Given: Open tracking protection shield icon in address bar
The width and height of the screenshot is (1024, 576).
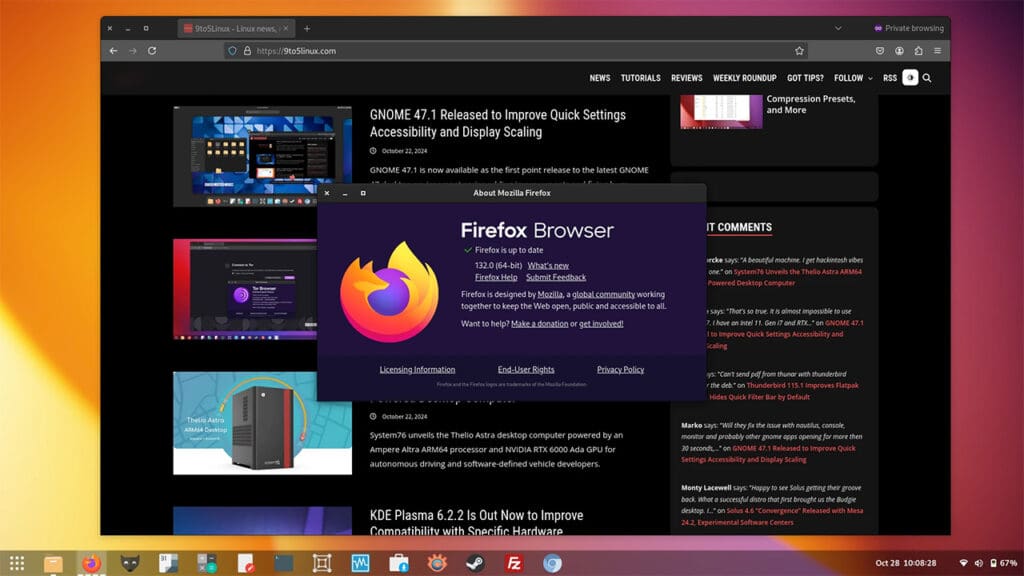Looking at the screenshot, I should [232, 50].
